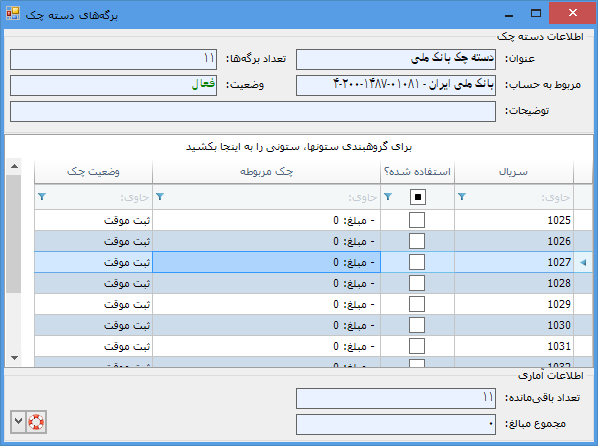Click the filter funnel icon in the استفاده شده column
This screenshot has width=598, height=446.
coord(388,197)
